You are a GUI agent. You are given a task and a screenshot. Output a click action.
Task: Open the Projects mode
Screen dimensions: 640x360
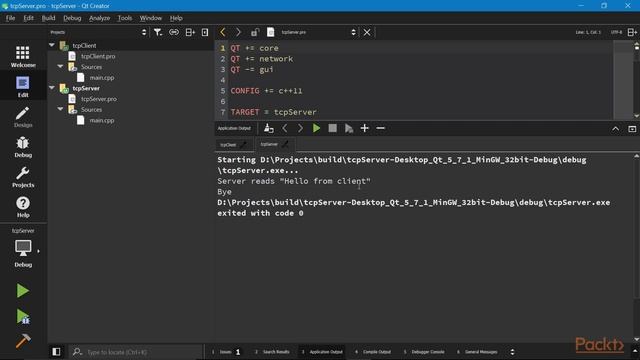(23, 177)
